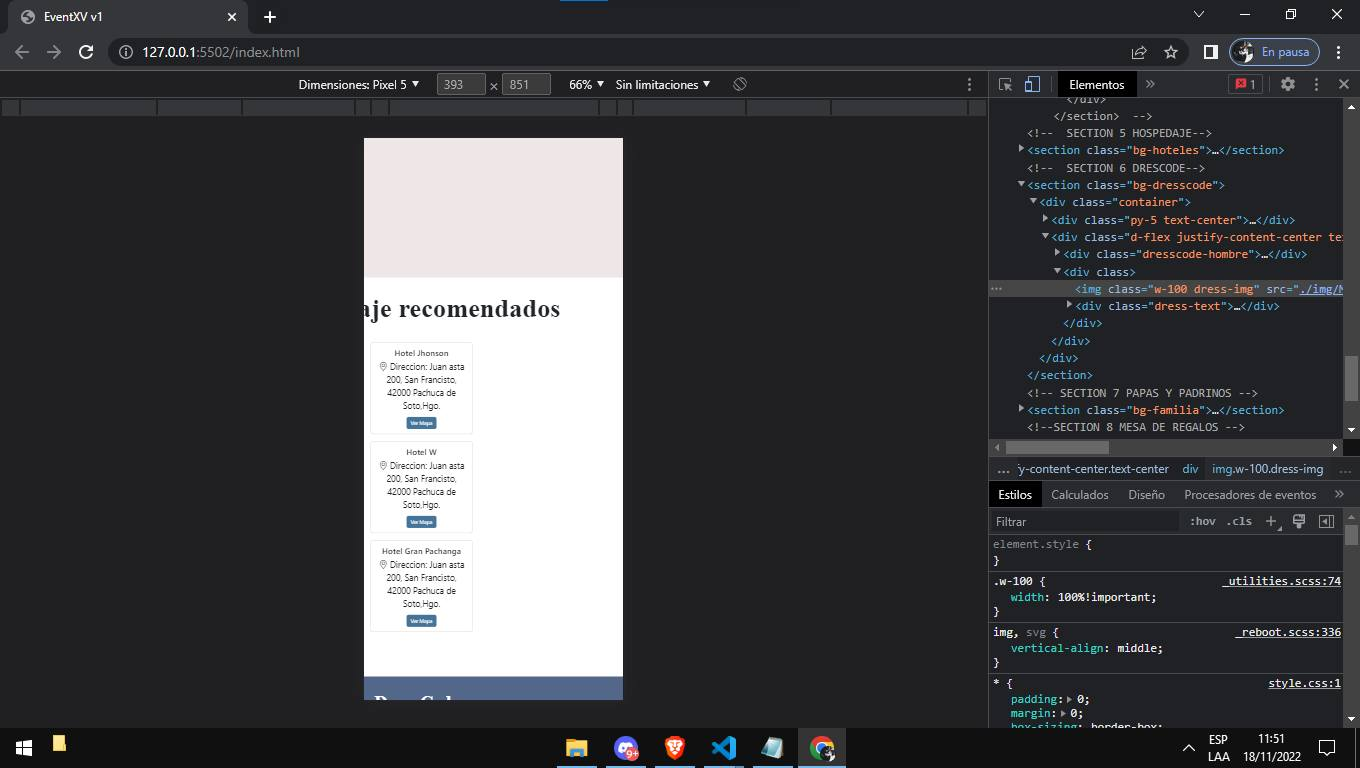Activate the inspect element picker icon
The width and height of the screenshot is (1360, 768).
tap(1006, 85)
